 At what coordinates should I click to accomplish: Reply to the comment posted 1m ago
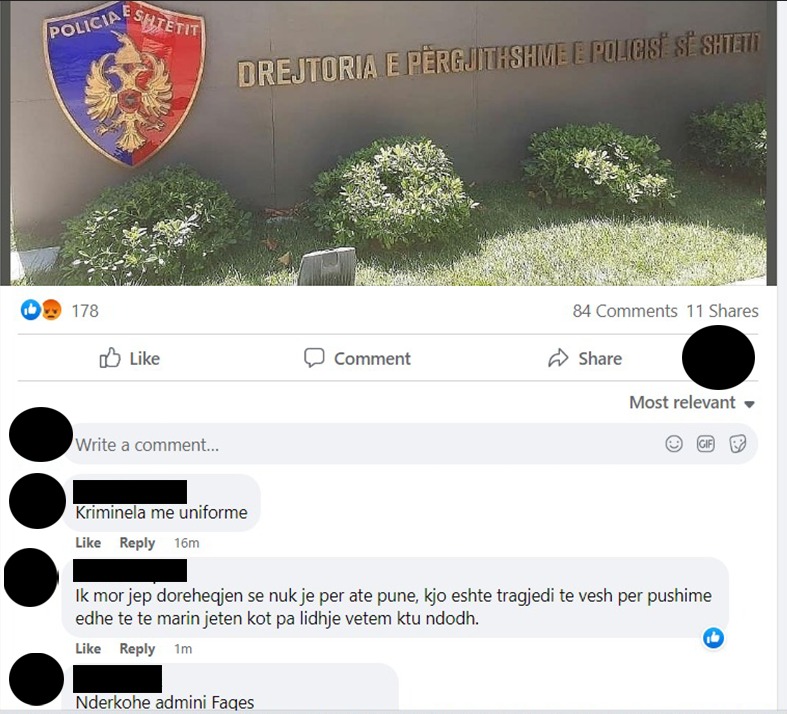[137, 649]
